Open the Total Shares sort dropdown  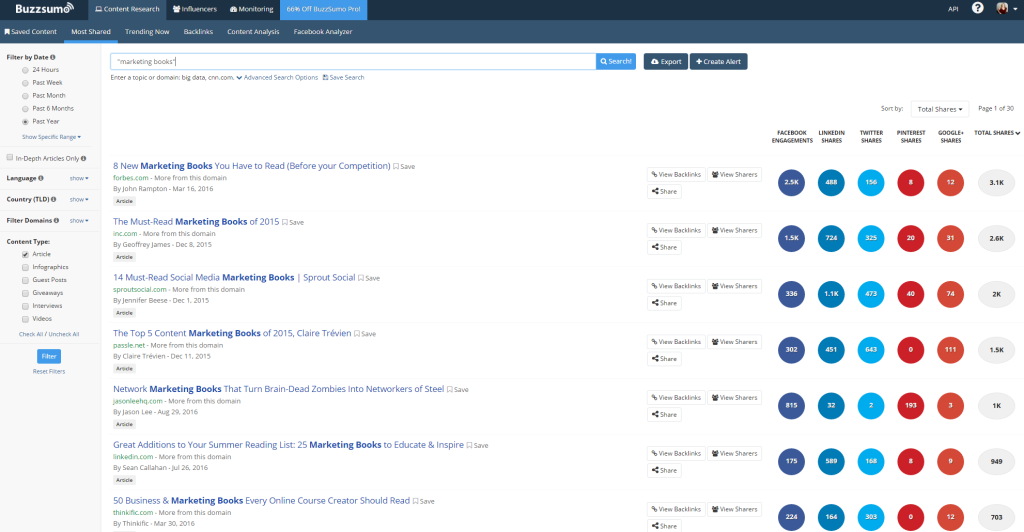(x=939, y=108)
